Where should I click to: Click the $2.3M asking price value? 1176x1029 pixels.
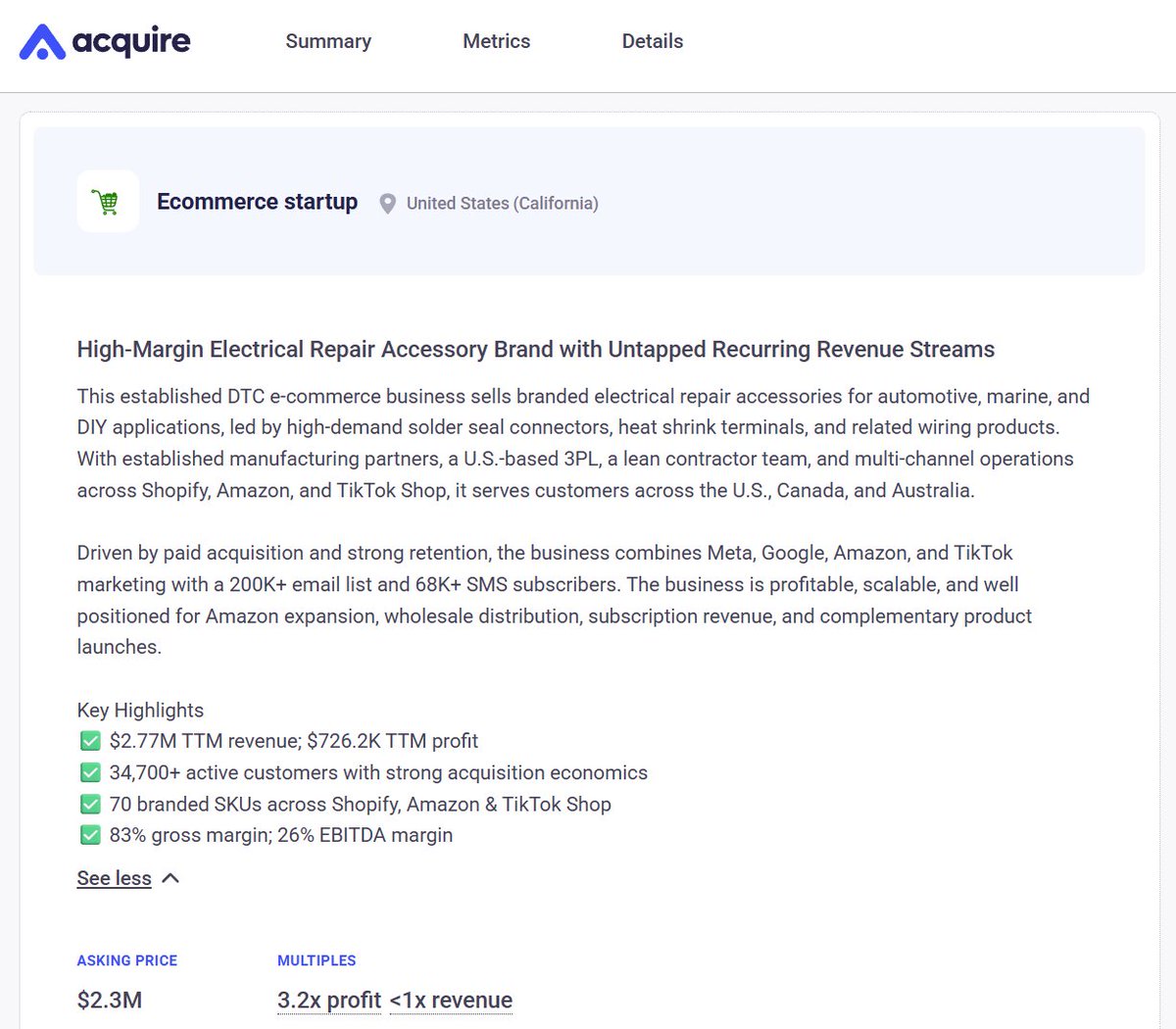[110, 1000]
